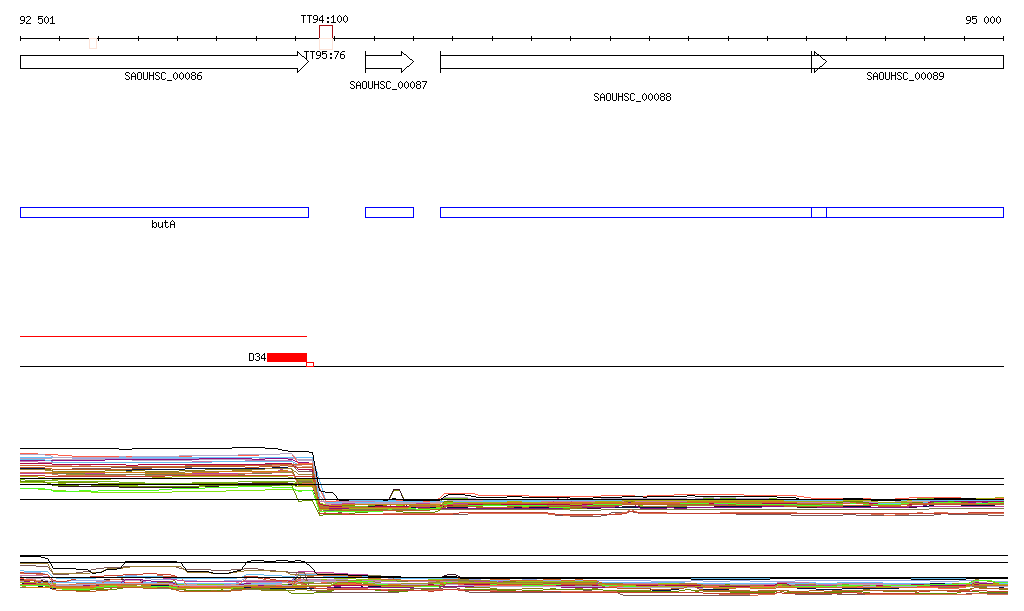Click the 92 501 start coordinate
This screenshot has width=1024, height=611.
(37, 20)
